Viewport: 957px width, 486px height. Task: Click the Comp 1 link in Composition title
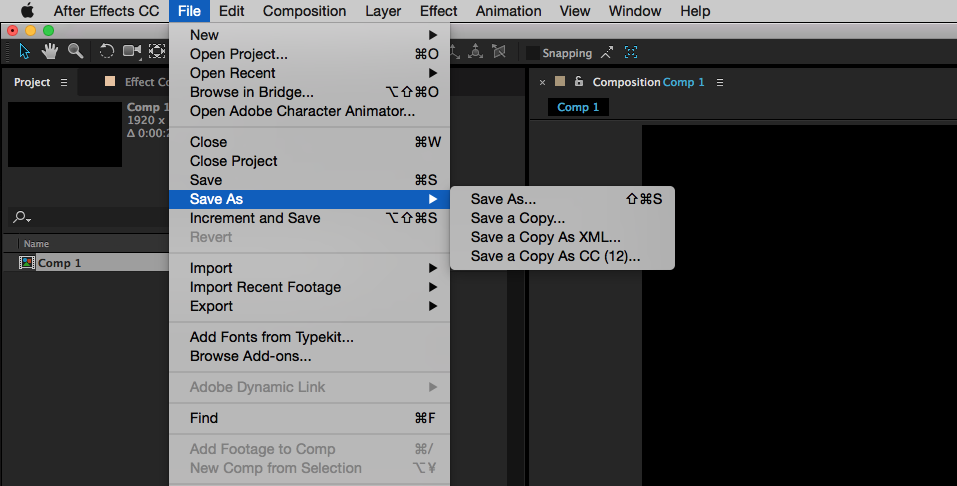[683, 82]
